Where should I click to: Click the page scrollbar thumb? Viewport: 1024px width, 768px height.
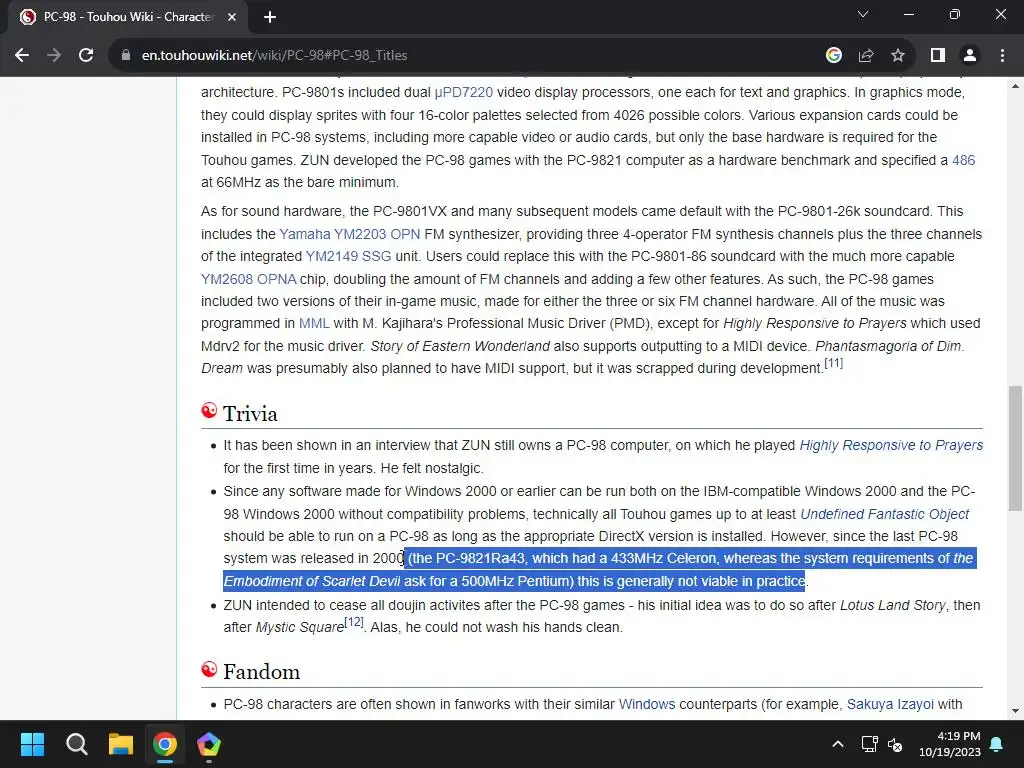click(1015, 448)
